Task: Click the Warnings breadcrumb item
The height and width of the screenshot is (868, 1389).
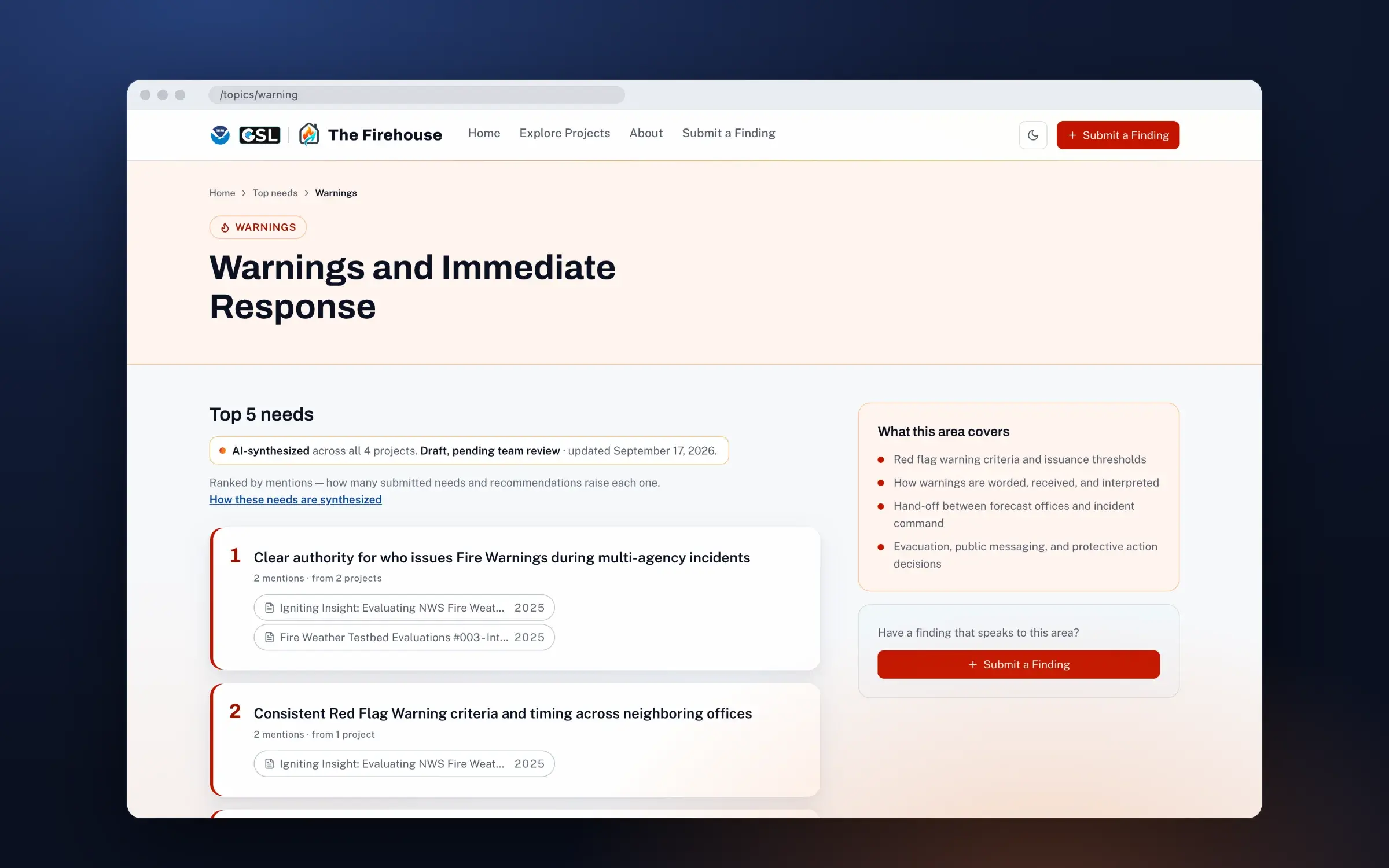Action: point(336,193)
